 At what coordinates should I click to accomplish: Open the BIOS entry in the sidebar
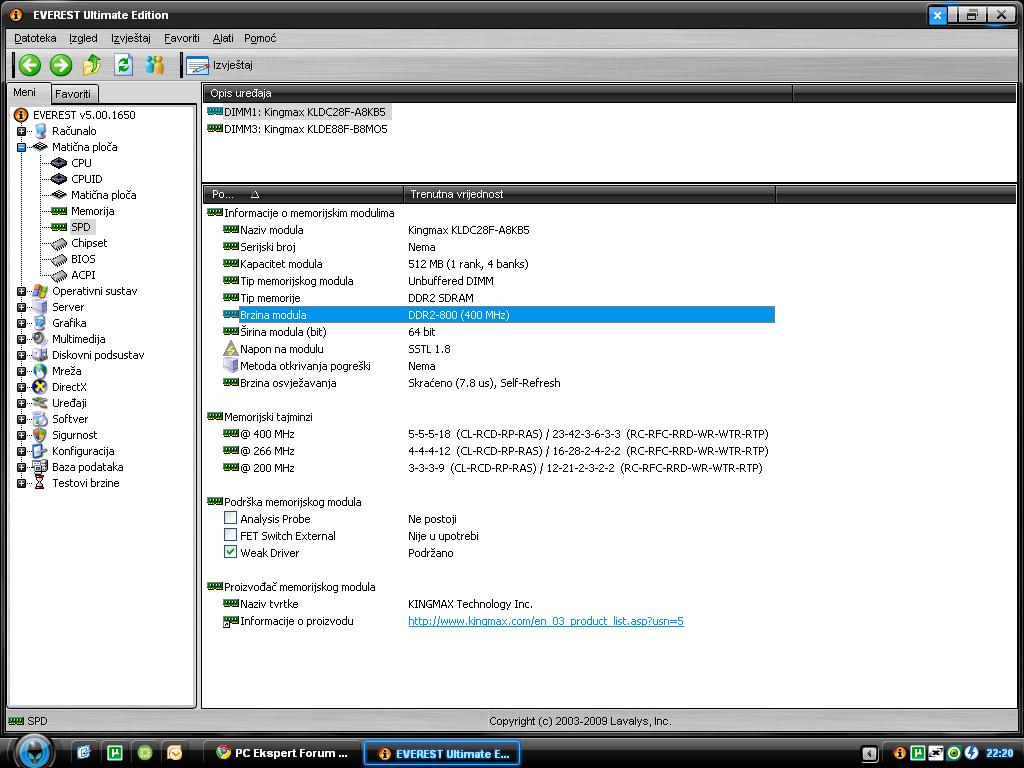(x=83, y=259)
